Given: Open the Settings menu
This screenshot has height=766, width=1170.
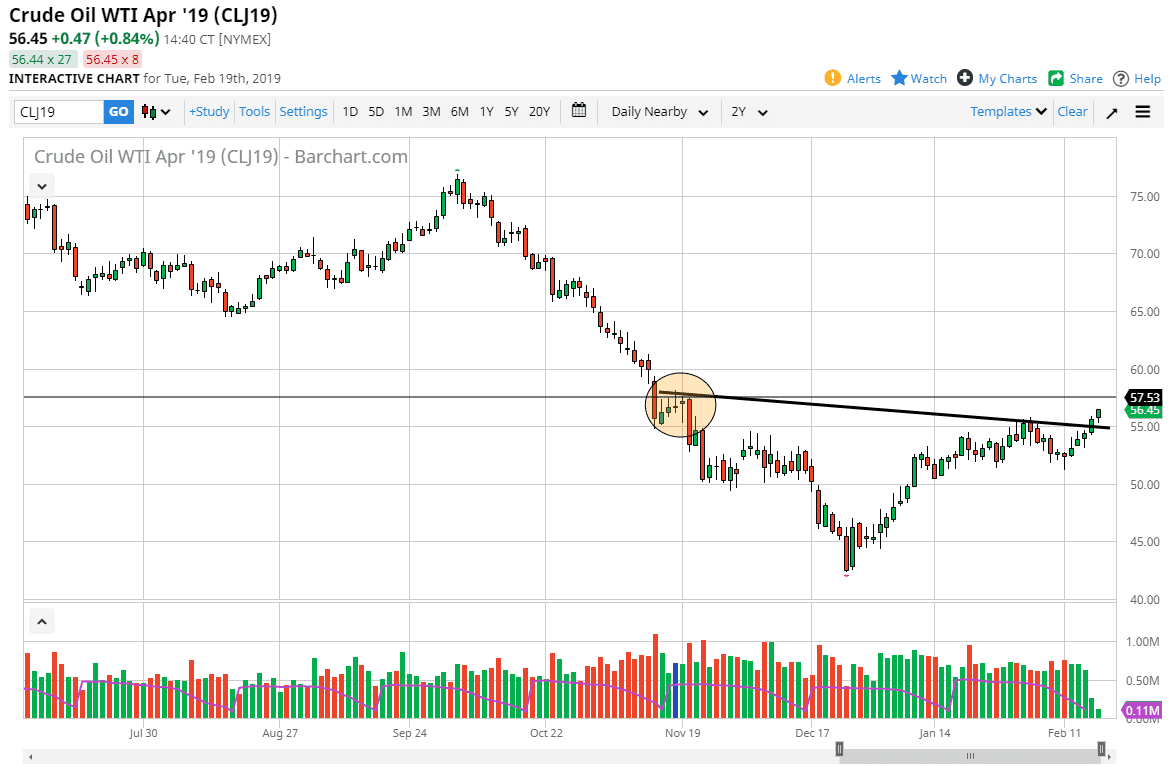Looking at the screenshot, I should tap(303, 111).
